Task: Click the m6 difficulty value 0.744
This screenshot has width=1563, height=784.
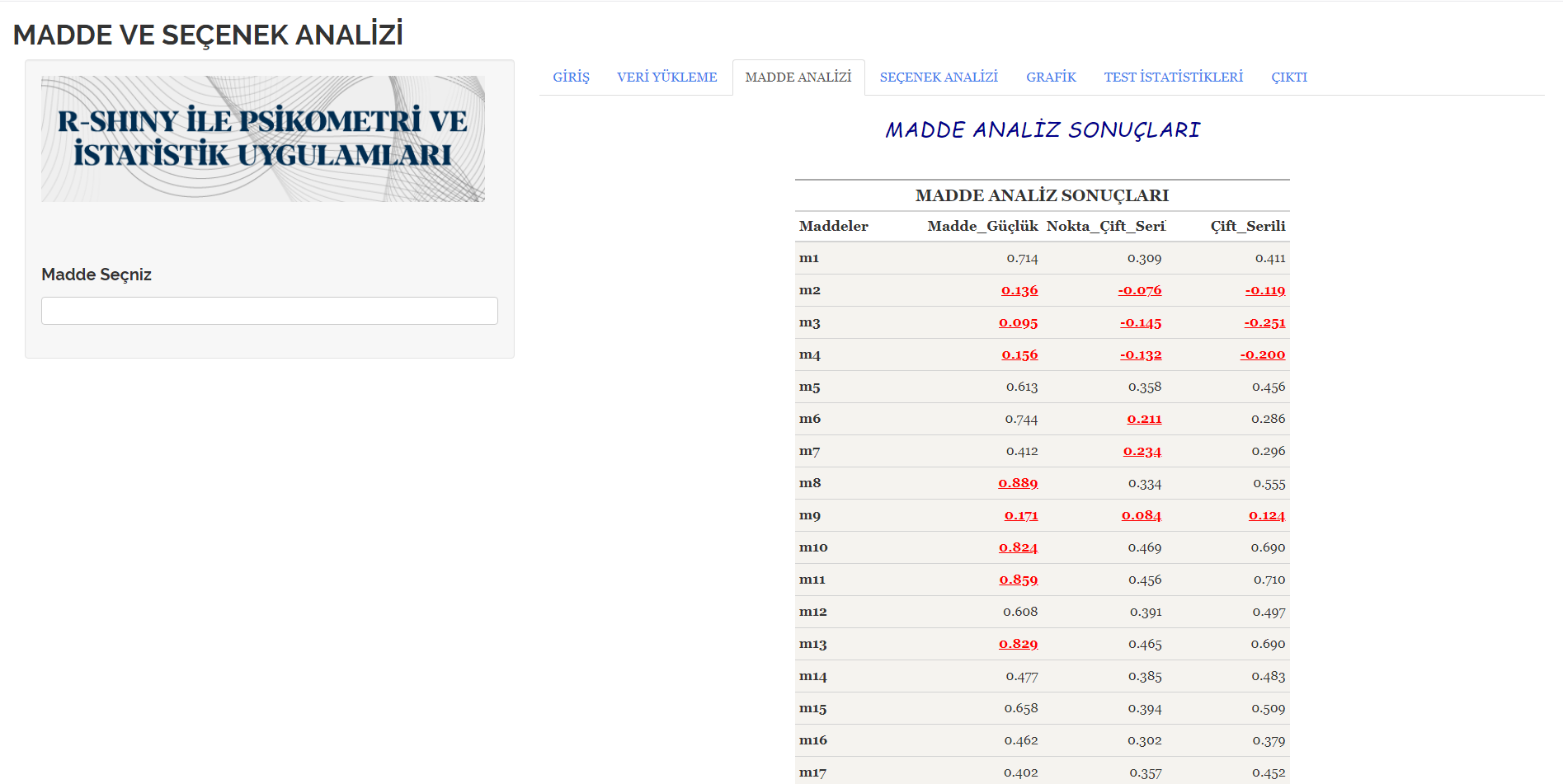Action: (1021, 419)
